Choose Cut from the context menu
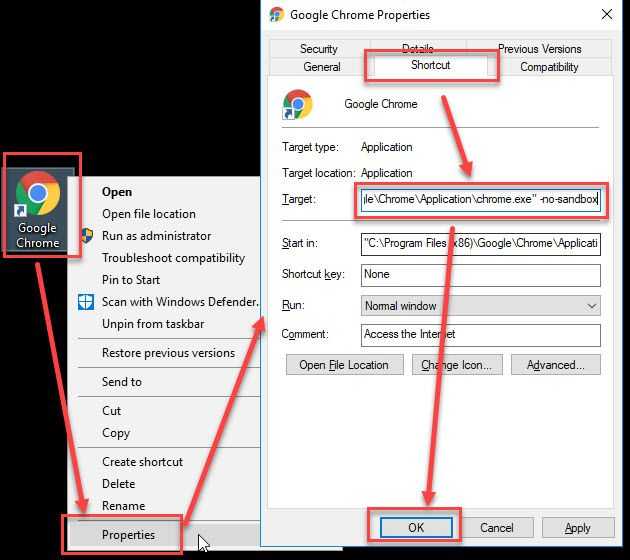 coord(165,411)
